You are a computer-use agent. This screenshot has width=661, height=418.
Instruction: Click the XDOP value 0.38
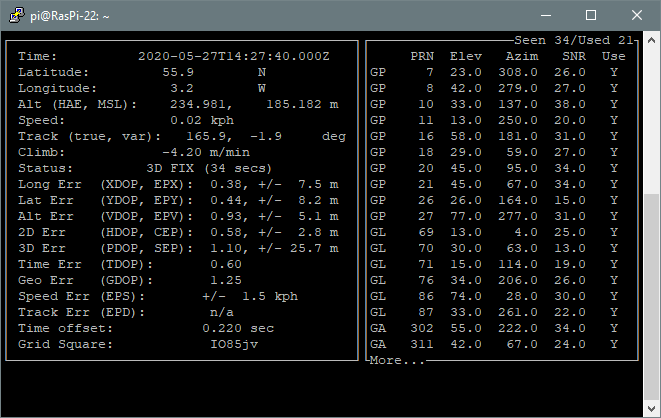click(226, 185)
